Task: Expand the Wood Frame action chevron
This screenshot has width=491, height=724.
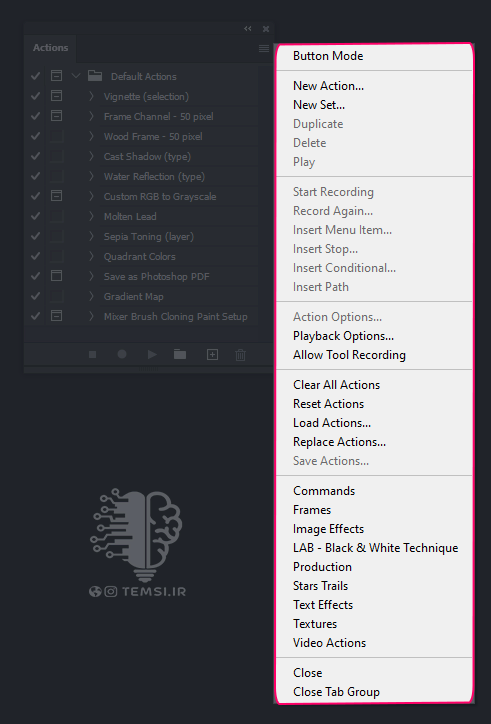Action: pos(91,136)
